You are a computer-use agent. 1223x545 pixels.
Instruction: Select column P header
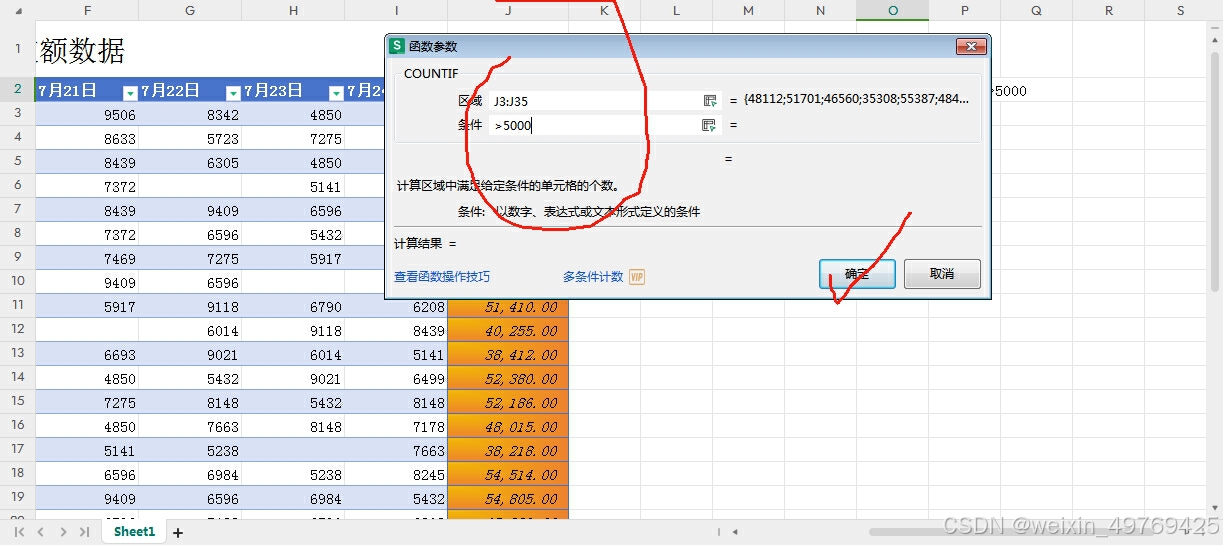[965, 10]
